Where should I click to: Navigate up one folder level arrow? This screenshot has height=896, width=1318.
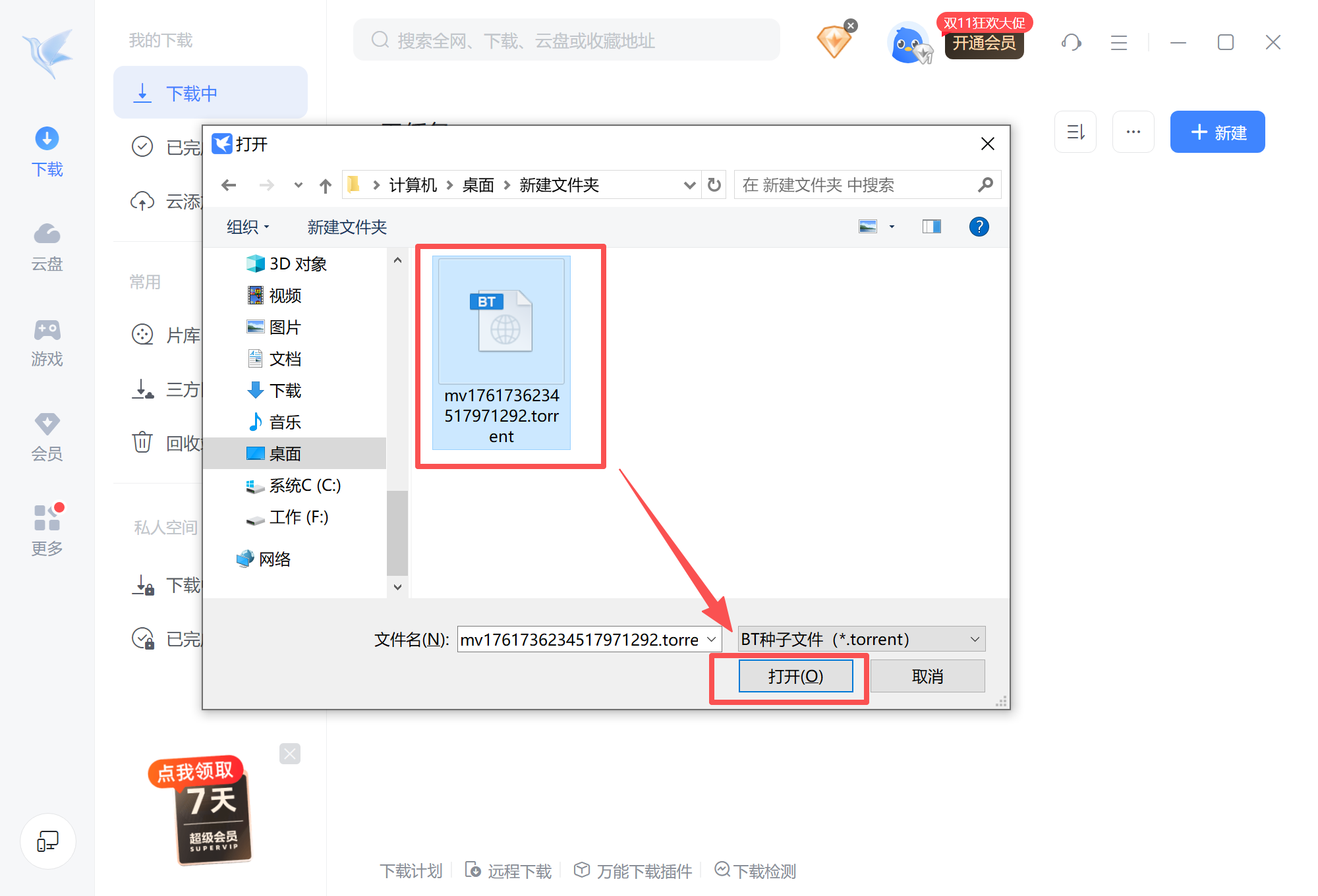(x=325, y=185)
